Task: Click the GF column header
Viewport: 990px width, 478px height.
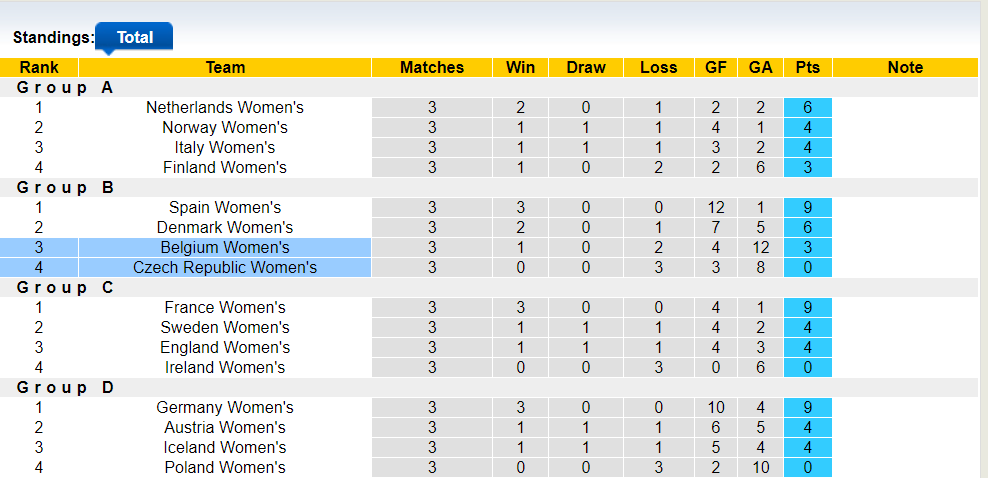Action: coord(716,67)
